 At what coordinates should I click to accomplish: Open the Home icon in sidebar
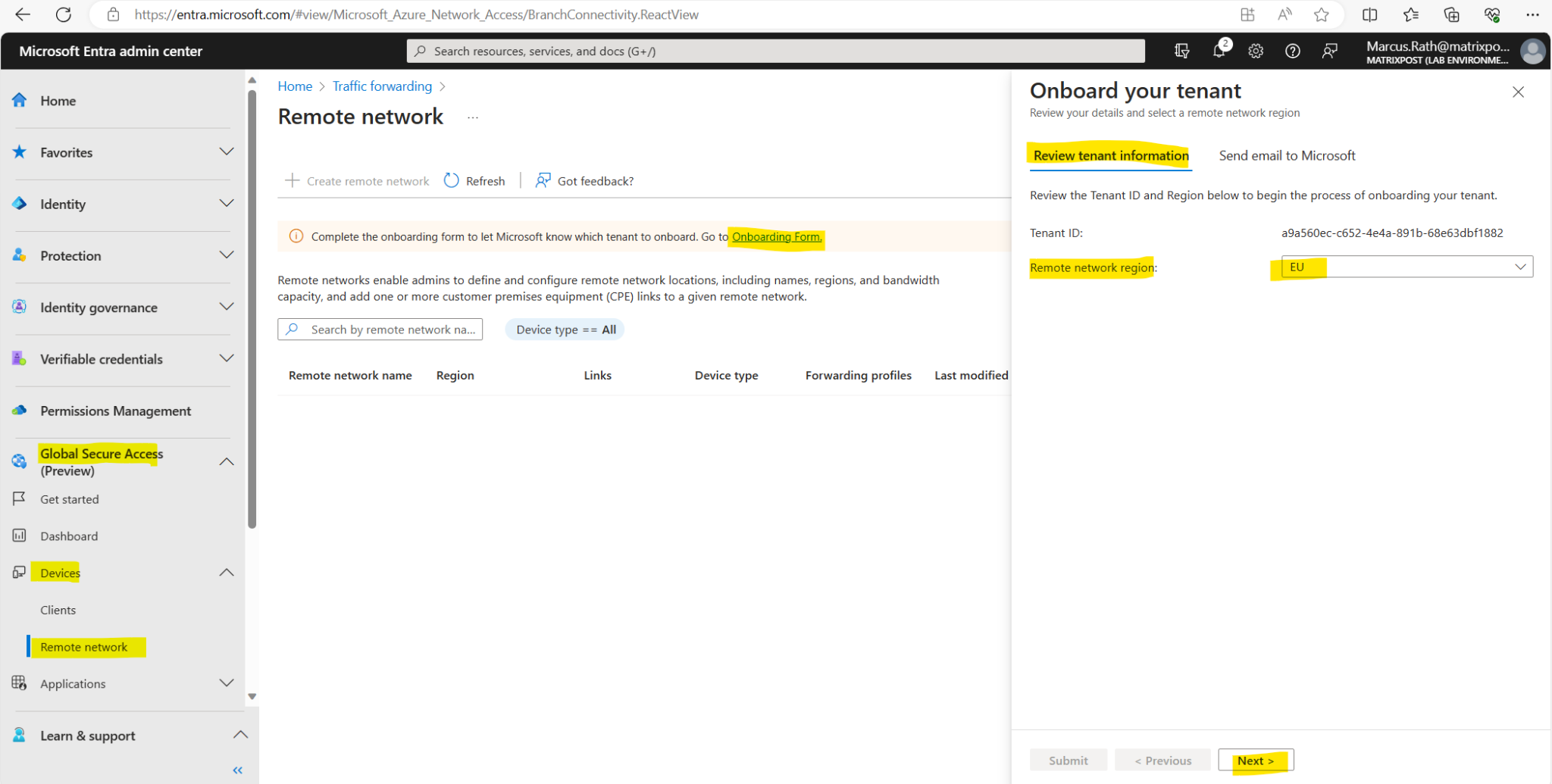[x=19, y=100]
